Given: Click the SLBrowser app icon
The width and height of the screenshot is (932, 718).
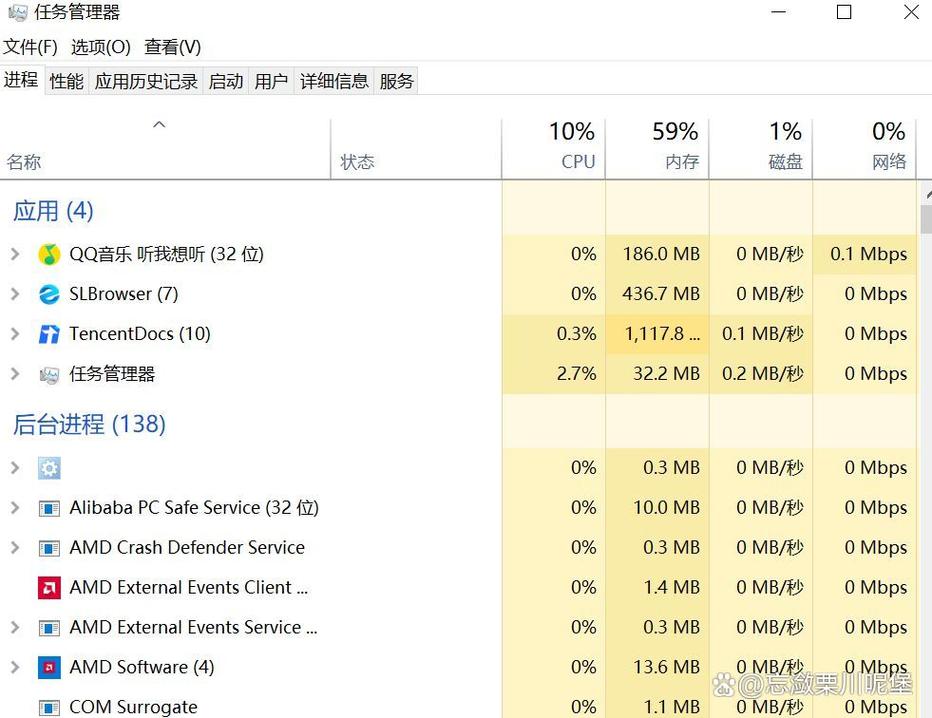Looking at the screenshot, I should click(x=49, y=294).
